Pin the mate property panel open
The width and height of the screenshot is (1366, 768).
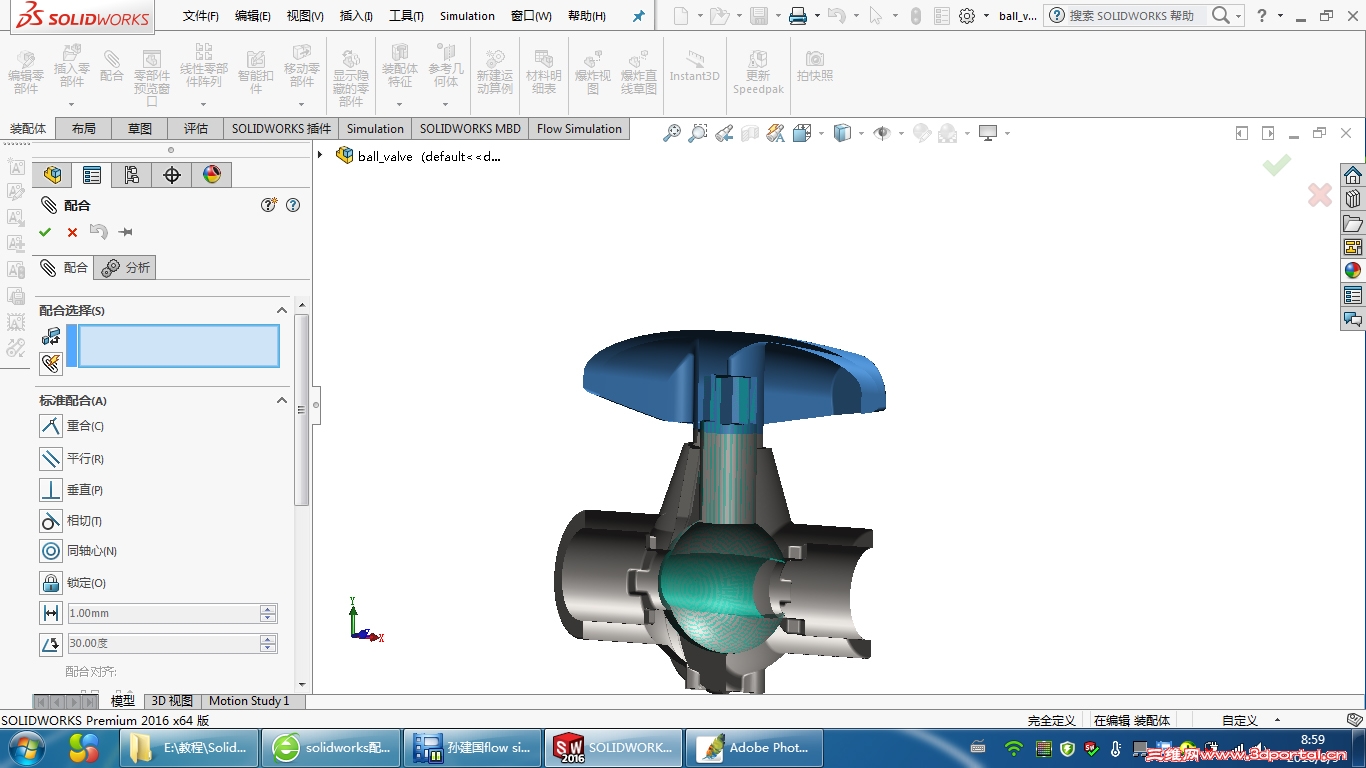(125, 232)
